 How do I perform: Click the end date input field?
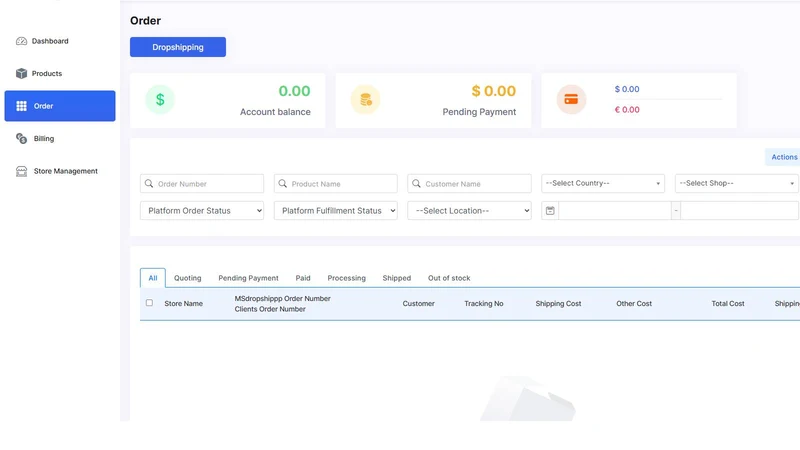[739, 211]
